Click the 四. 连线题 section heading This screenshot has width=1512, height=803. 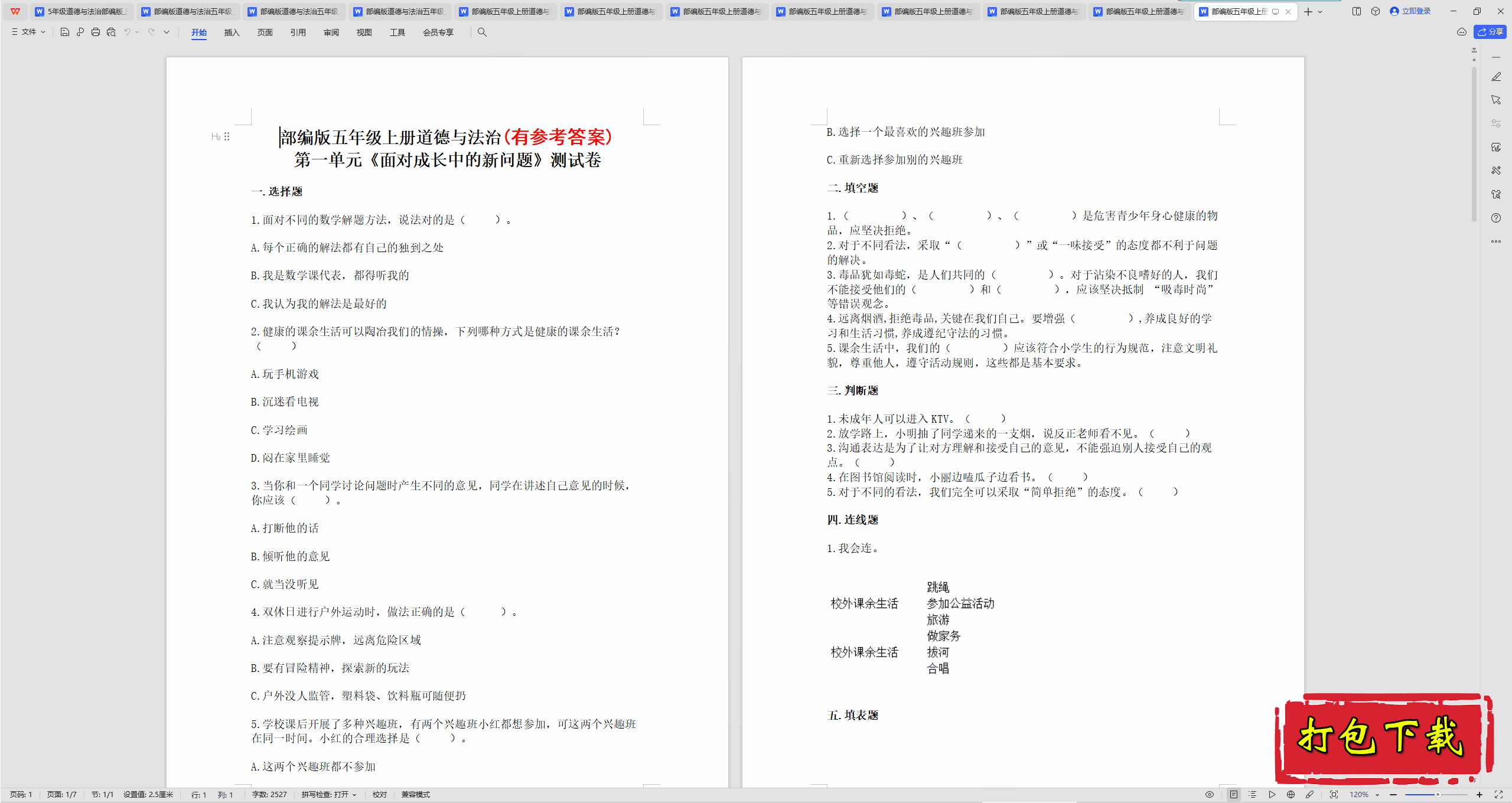pos(853,520)
